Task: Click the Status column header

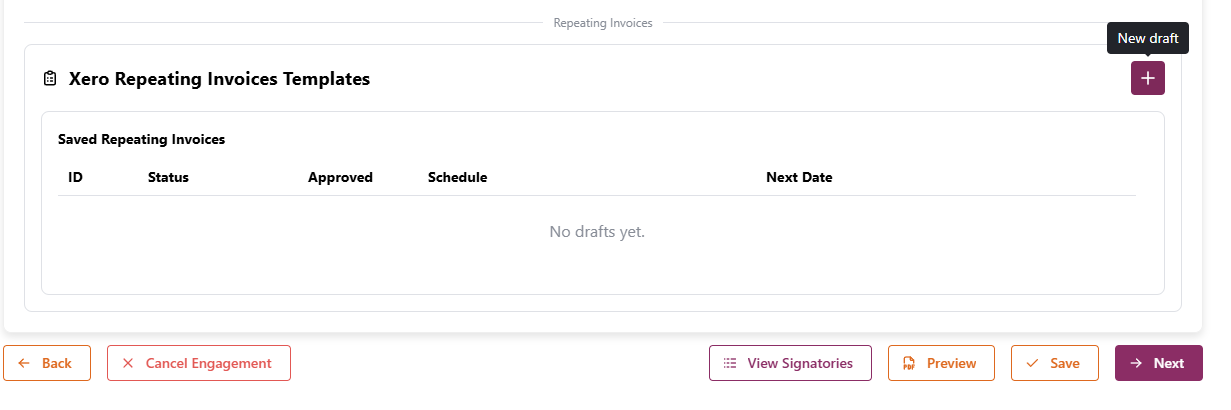Action: click(168, 177)
